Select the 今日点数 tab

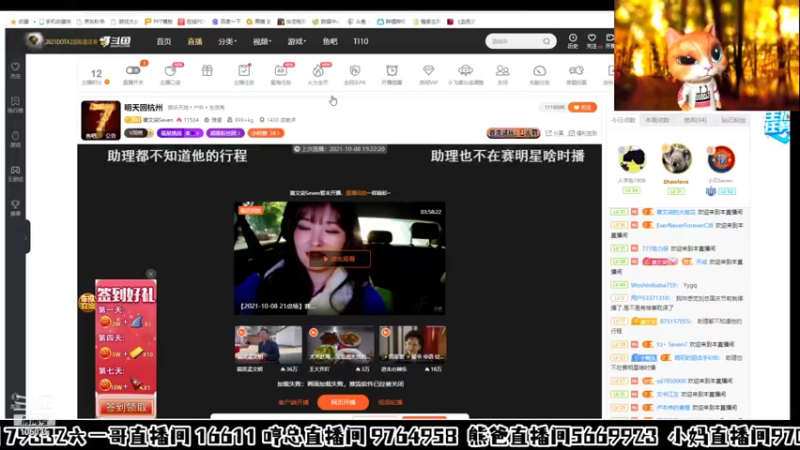tap(623, 120)
